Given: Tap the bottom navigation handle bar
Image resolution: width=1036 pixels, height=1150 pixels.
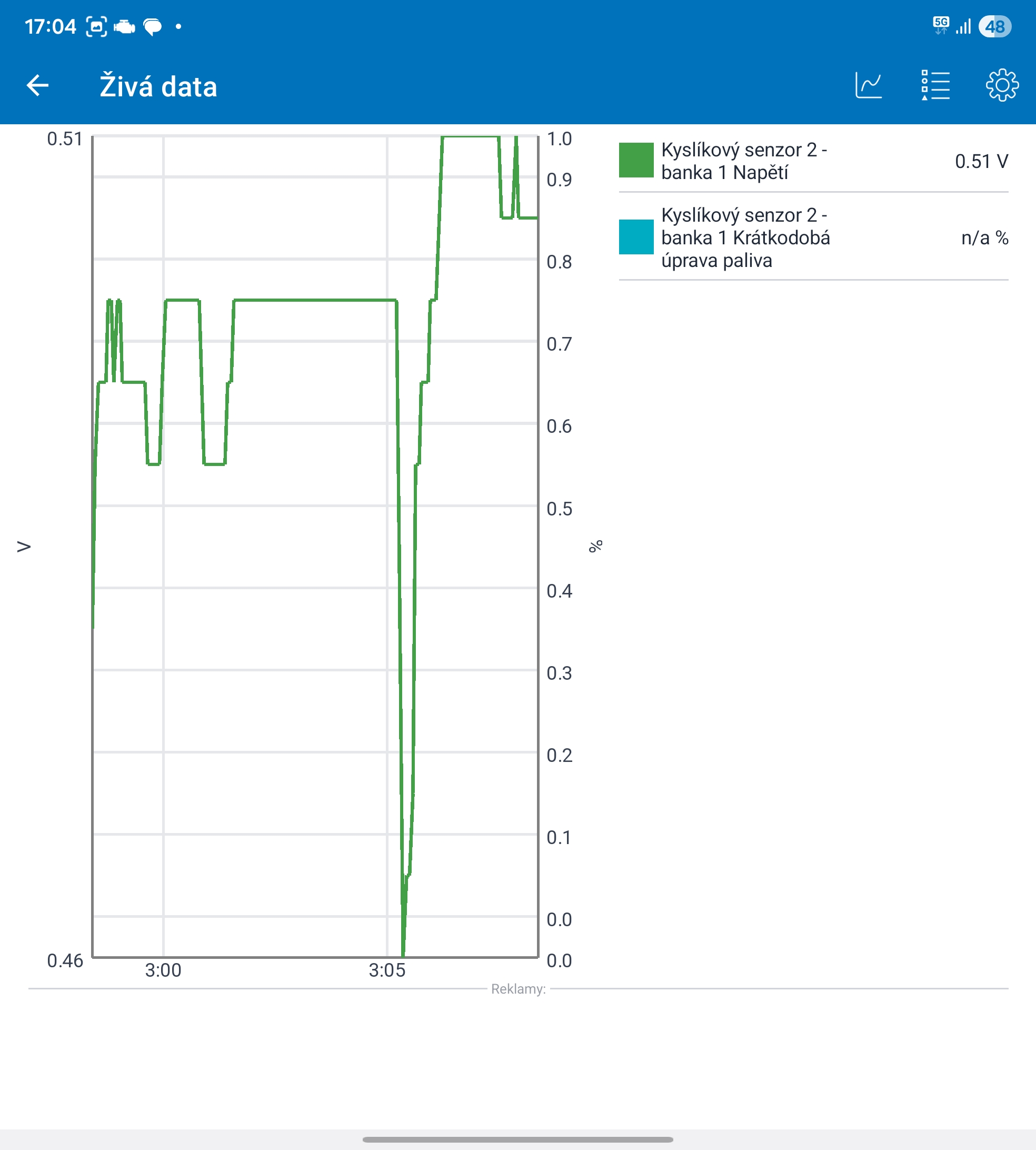Looking at the screenshot, I should pyautogui.click(x=517, y=1140).
